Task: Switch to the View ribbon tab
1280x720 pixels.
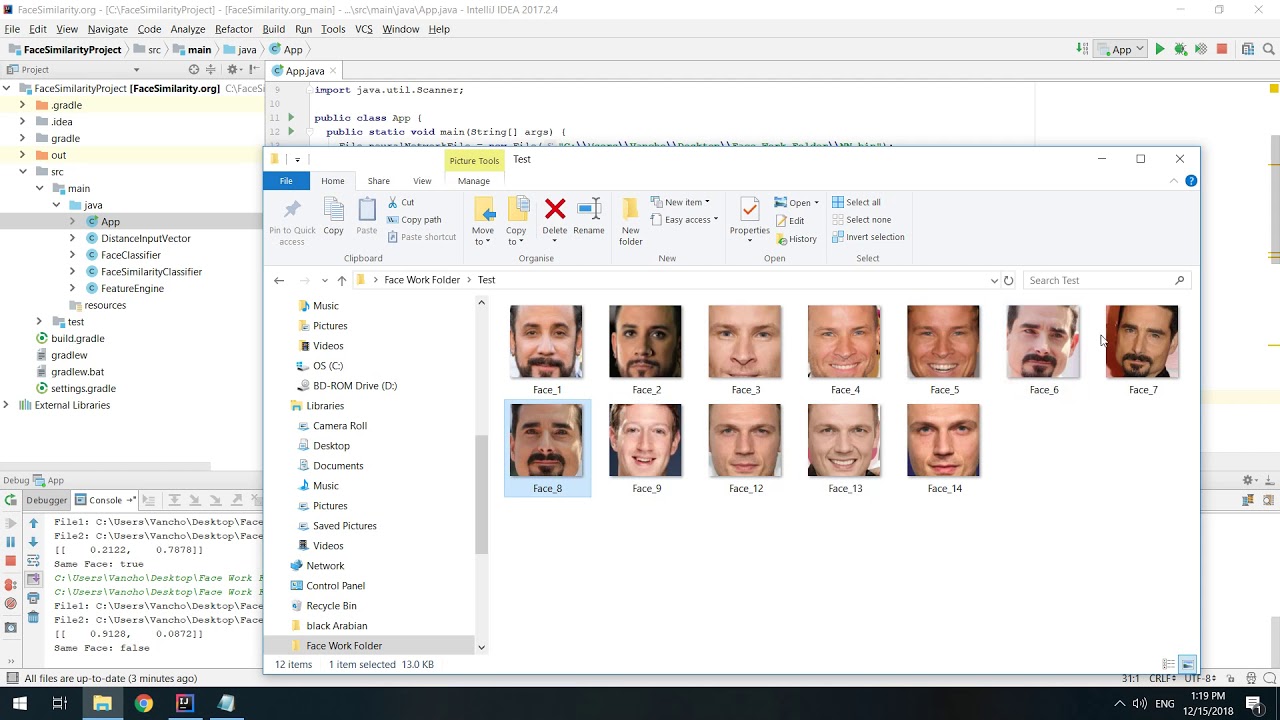Action: pyautogui.click(x=422, y=181)
